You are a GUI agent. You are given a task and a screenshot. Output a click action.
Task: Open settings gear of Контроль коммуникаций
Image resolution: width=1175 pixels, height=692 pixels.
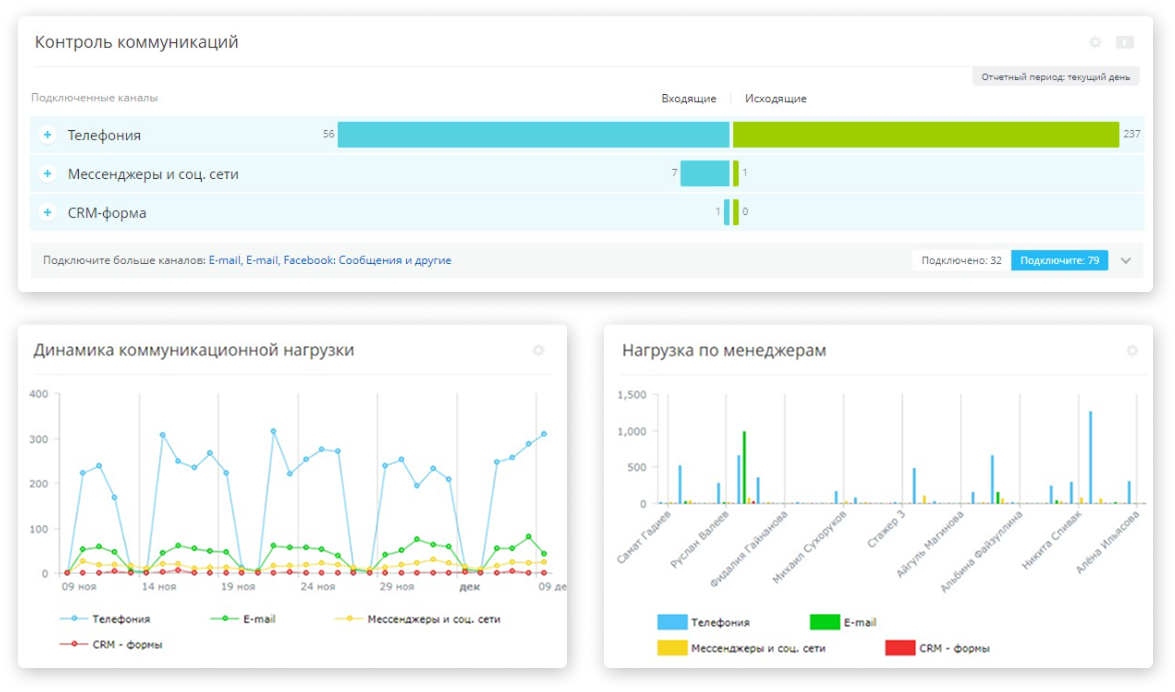1096,43
